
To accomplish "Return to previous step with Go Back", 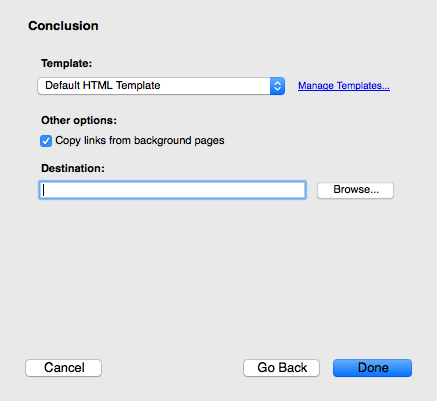I will 281,368.
